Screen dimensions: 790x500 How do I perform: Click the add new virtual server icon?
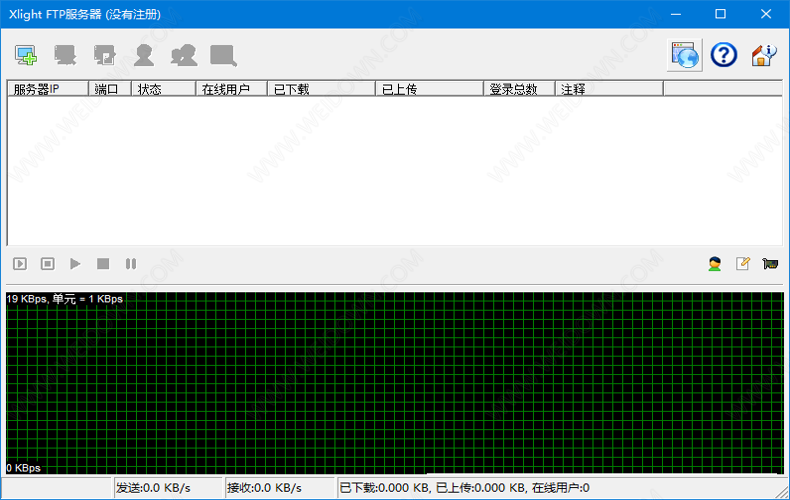(26, 55)
